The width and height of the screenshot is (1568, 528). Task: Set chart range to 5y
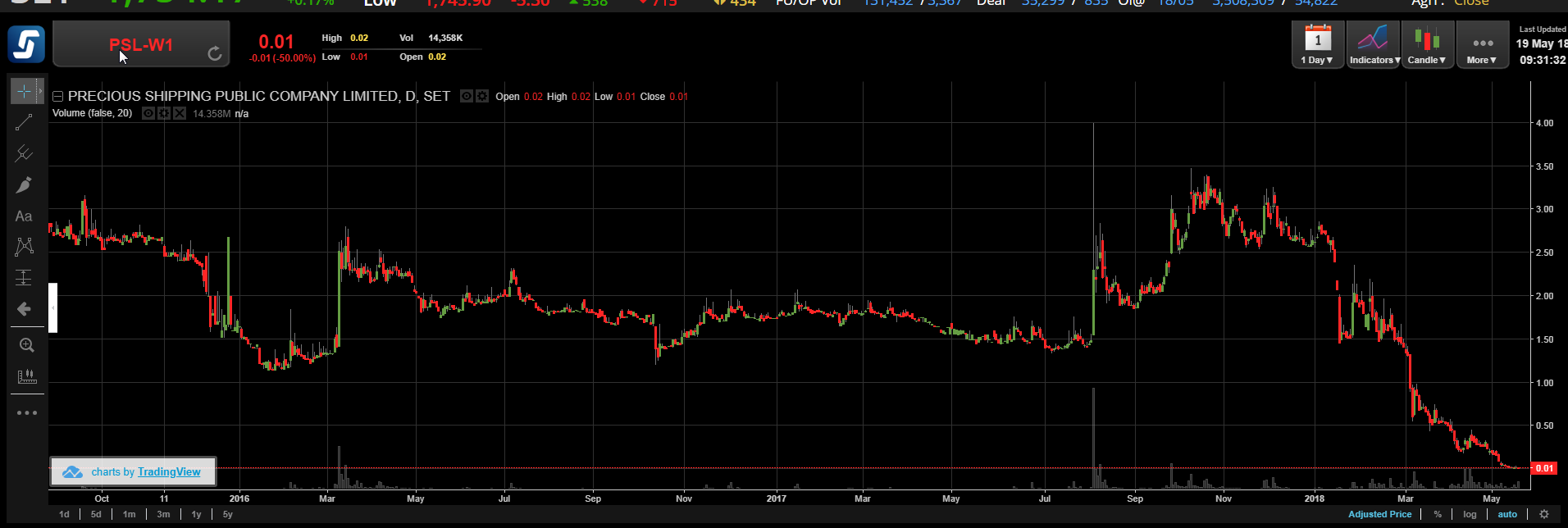coord(228,514)
